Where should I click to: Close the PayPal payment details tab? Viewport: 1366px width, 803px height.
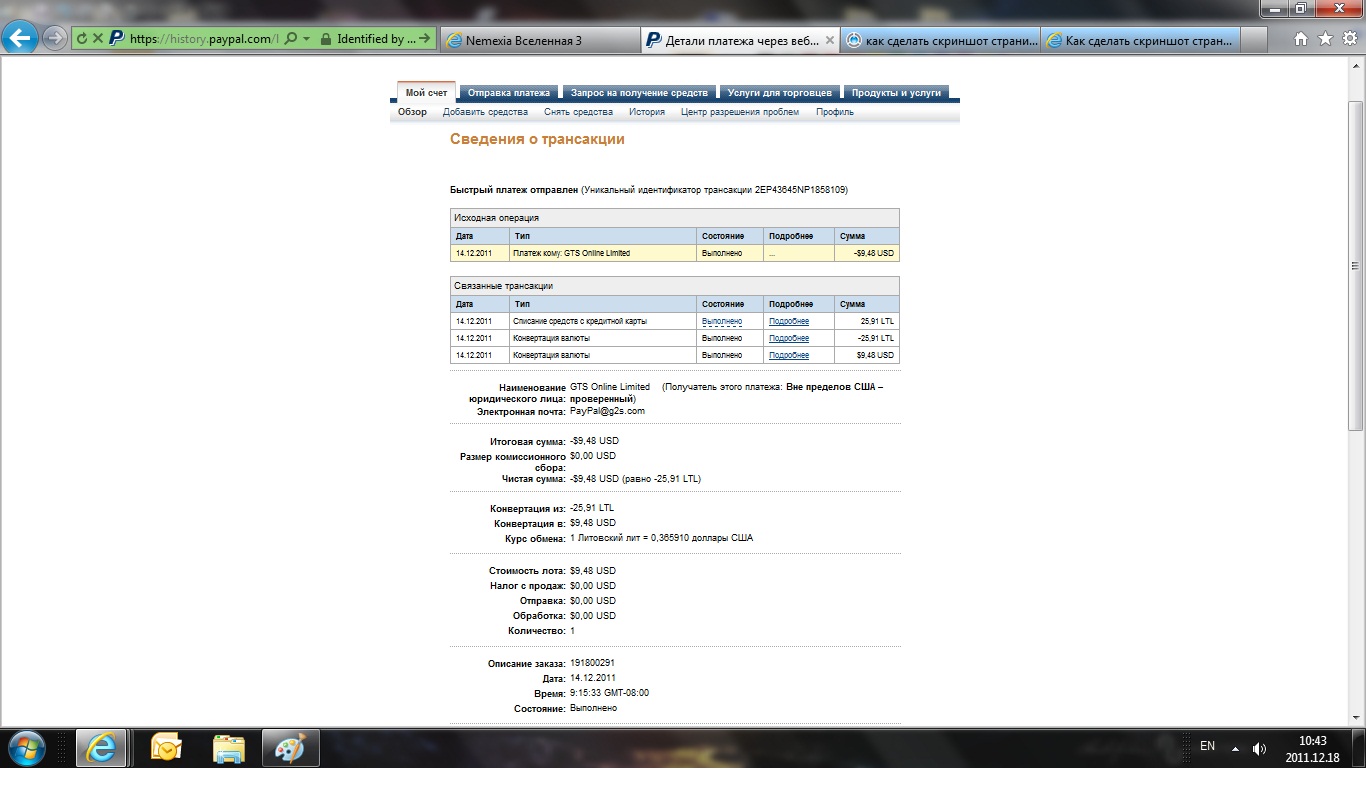[x=828, y=40]
